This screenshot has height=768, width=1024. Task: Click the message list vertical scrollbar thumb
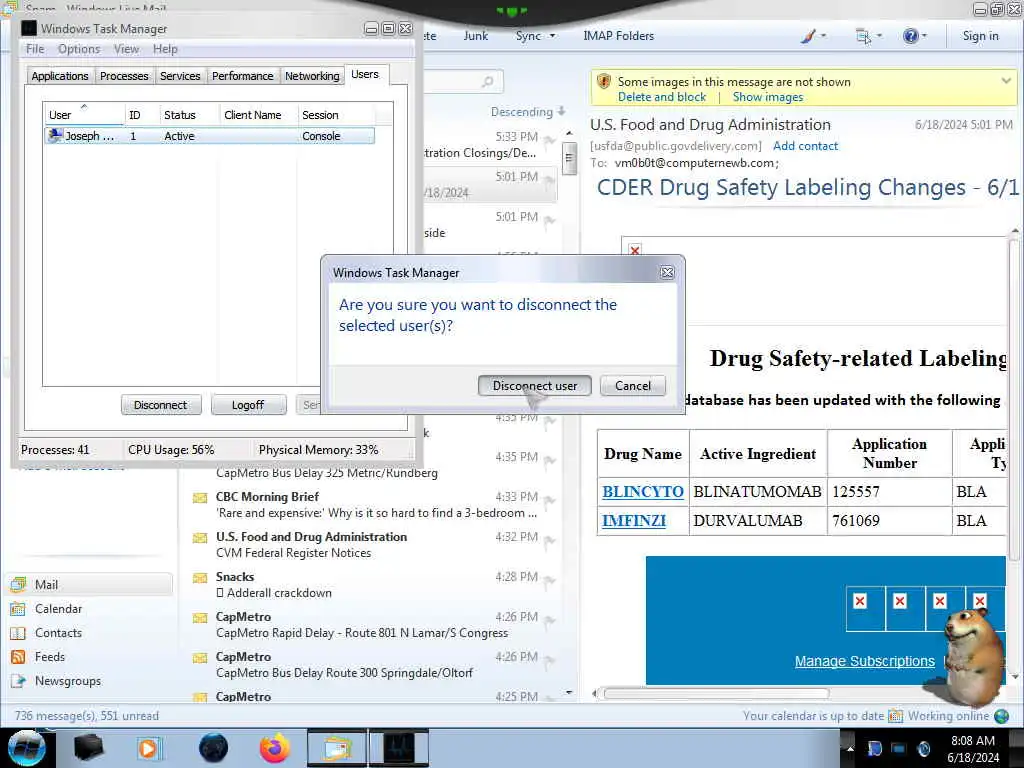[x=569, y=158]
